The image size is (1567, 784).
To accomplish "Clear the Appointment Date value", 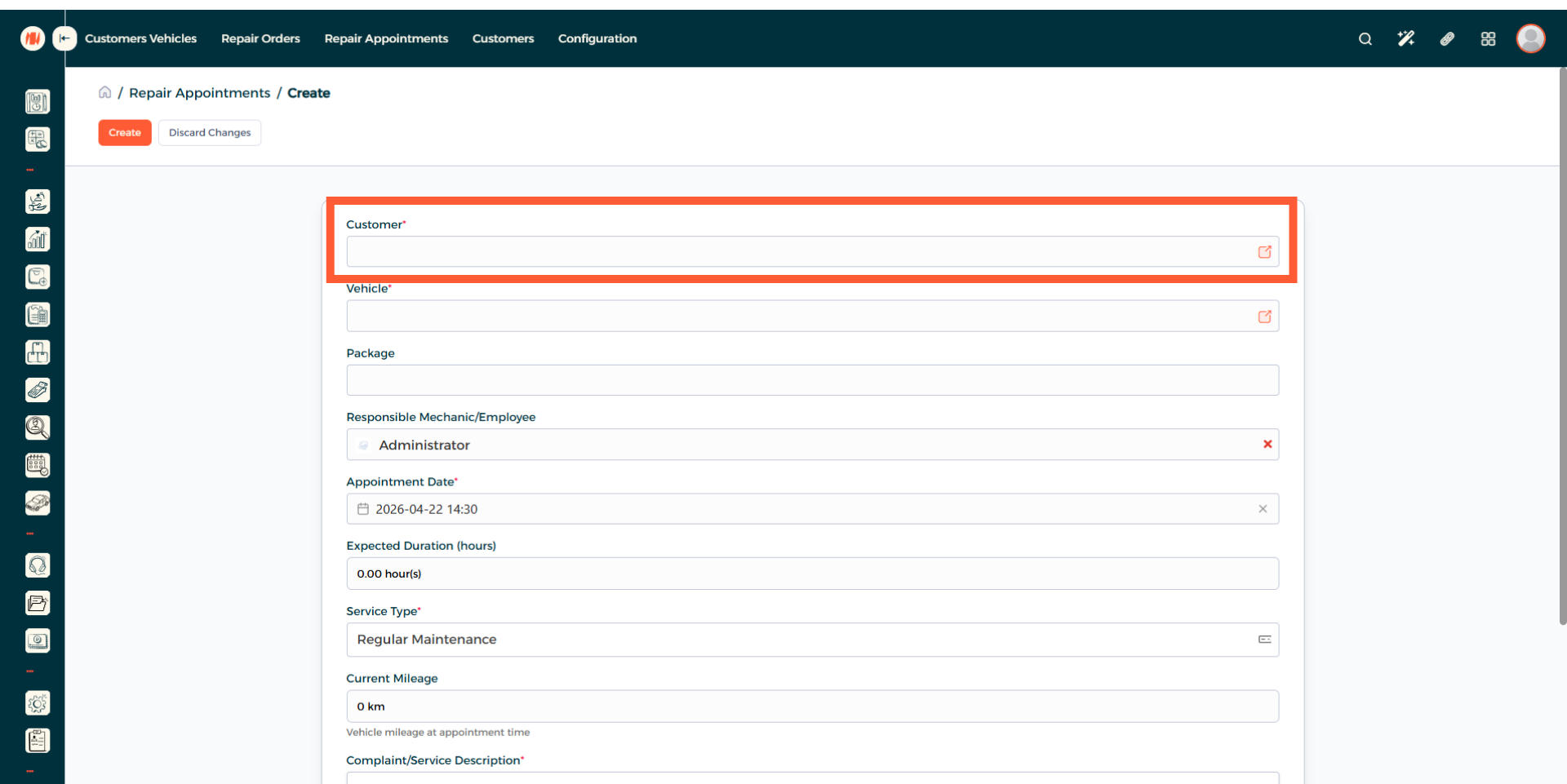I will point(1263,509).
